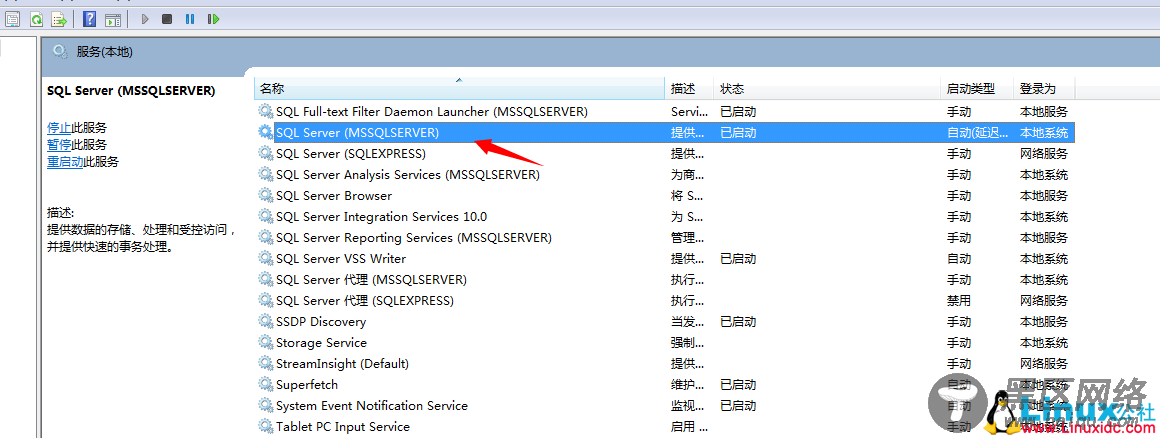Click the gear icon of Superfetch
The height and width of the screenshot is (438, 1160).
click(x=265, y=385)
